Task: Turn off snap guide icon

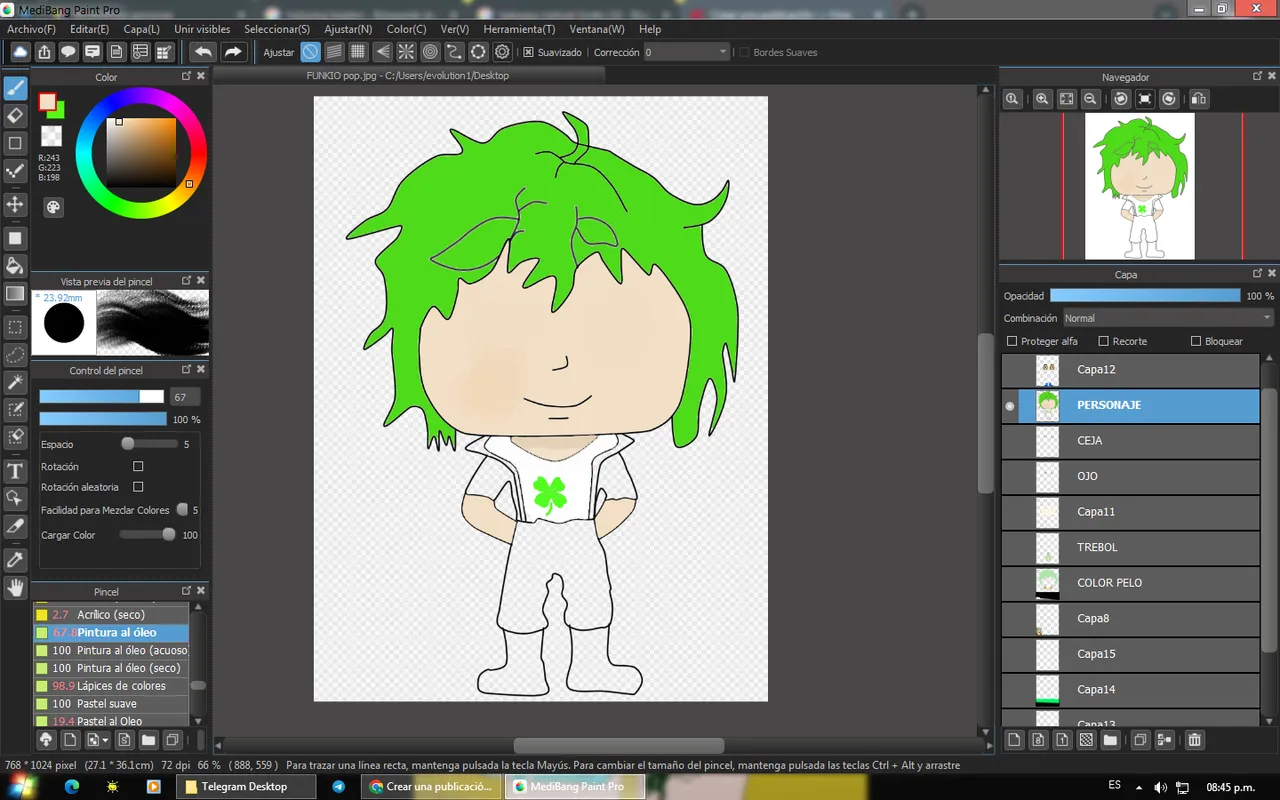Action: pyautogui.click(x=310, y=52)
